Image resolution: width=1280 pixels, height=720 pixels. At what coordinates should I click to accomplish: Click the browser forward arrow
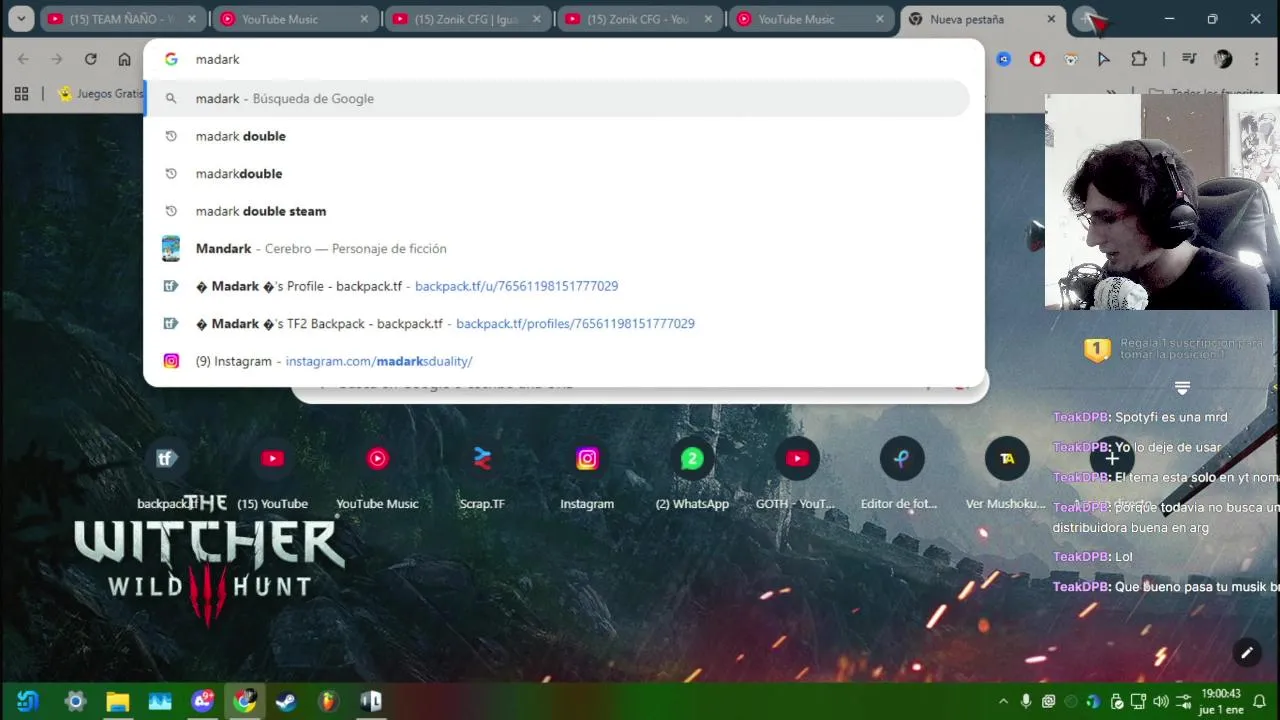(x=57, y=59)
